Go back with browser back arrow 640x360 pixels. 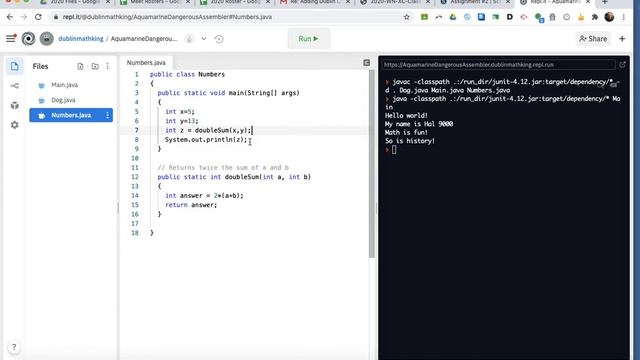pos(10,17)
